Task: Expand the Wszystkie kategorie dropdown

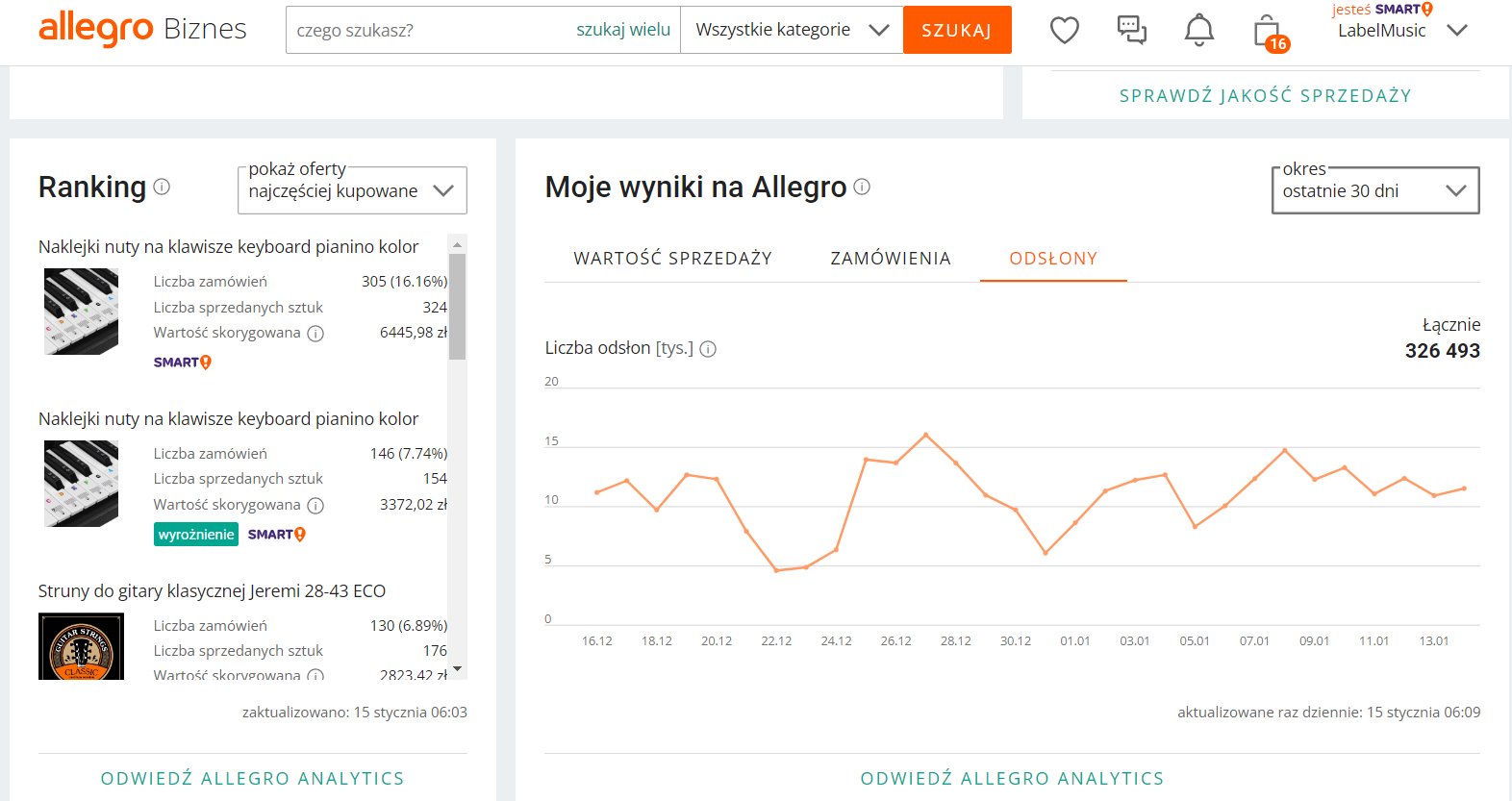Action: click(791, 30)
